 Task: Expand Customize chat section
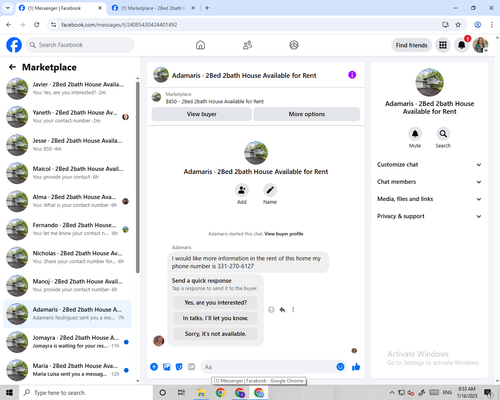click(x=429, y=165)
